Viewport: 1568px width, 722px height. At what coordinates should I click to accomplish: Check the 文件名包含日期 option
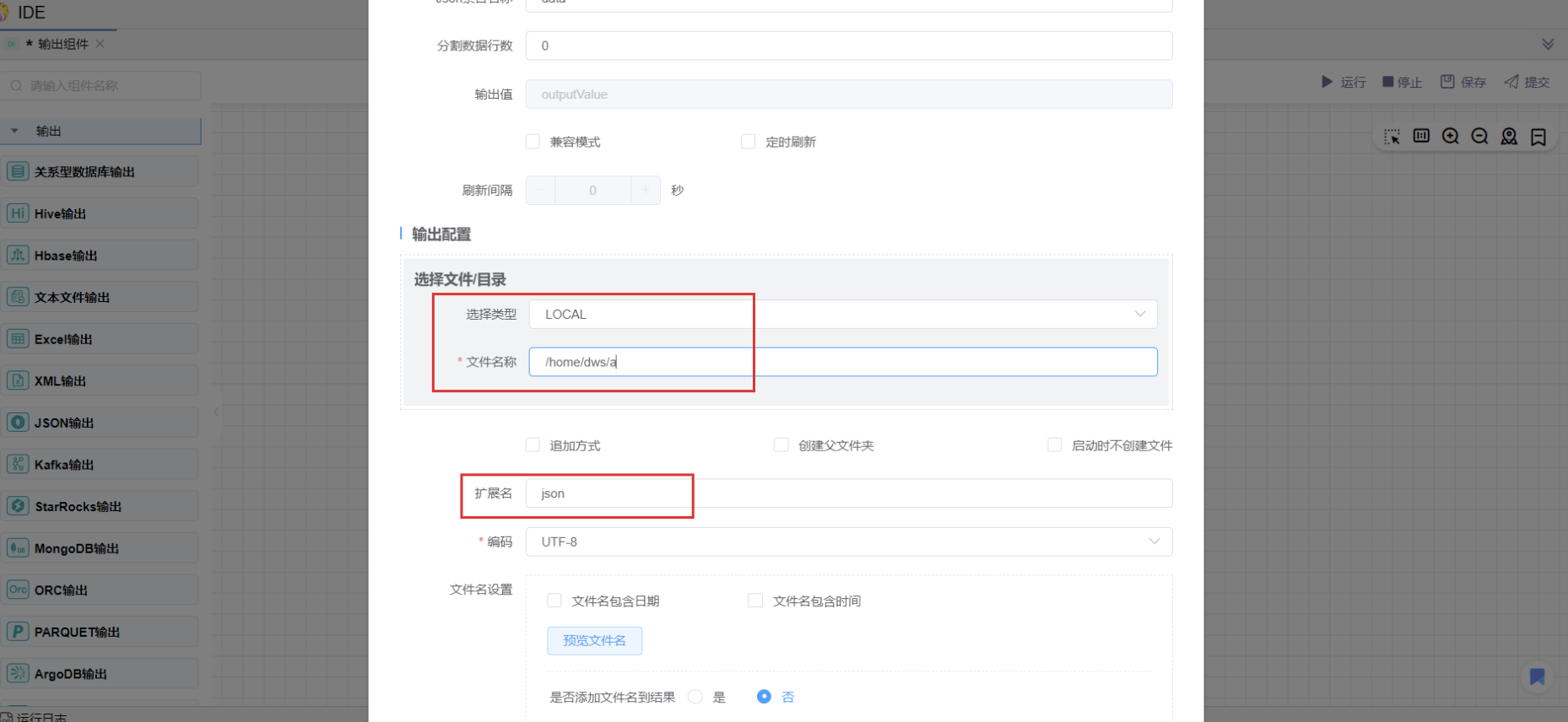[x=554, y=601]
